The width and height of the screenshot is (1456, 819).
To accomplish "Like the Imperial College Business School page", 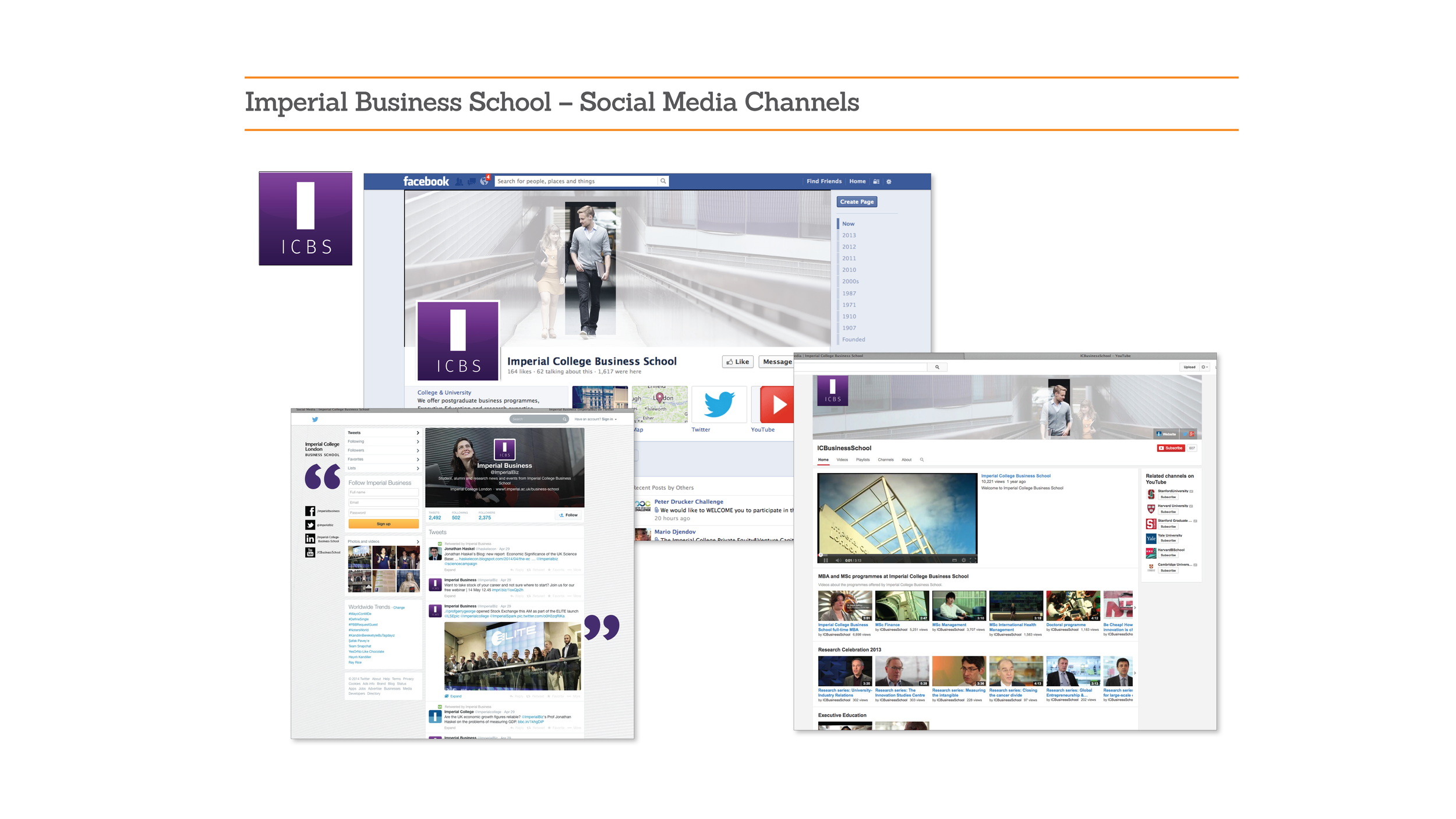I will [737, 362].
